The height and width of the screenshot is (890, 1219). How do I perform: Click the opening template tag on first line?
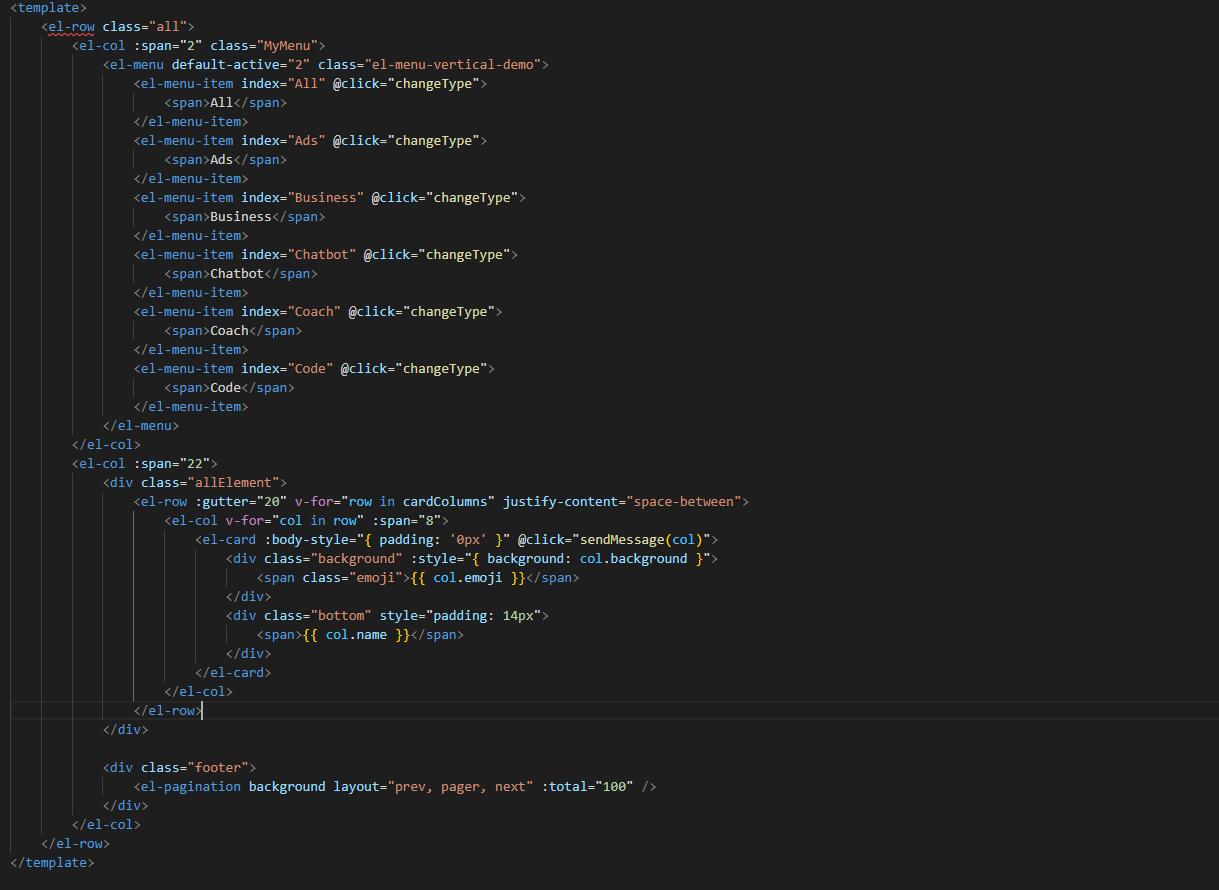(x=48, y=8)
